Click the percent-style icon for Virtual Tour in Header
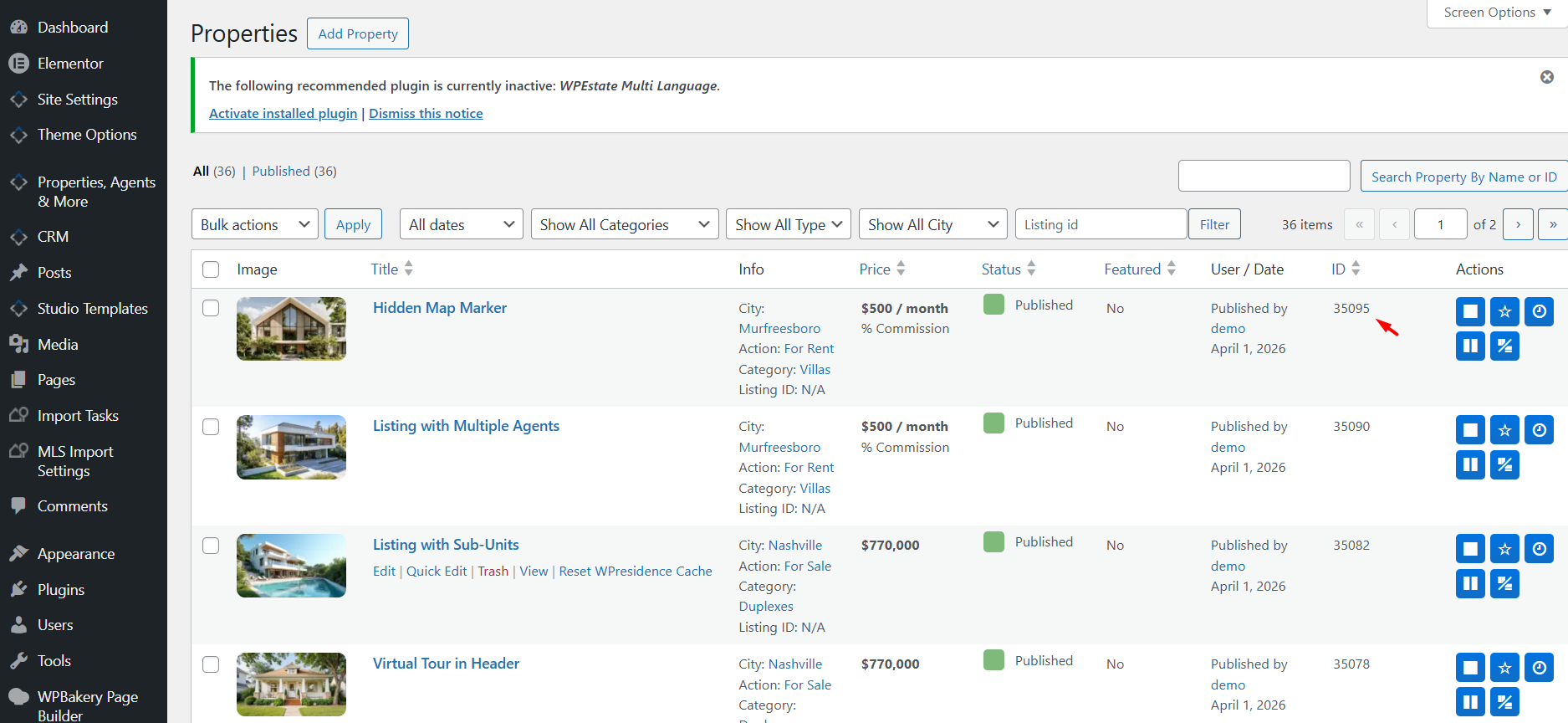 click(x=1504, y=702)
